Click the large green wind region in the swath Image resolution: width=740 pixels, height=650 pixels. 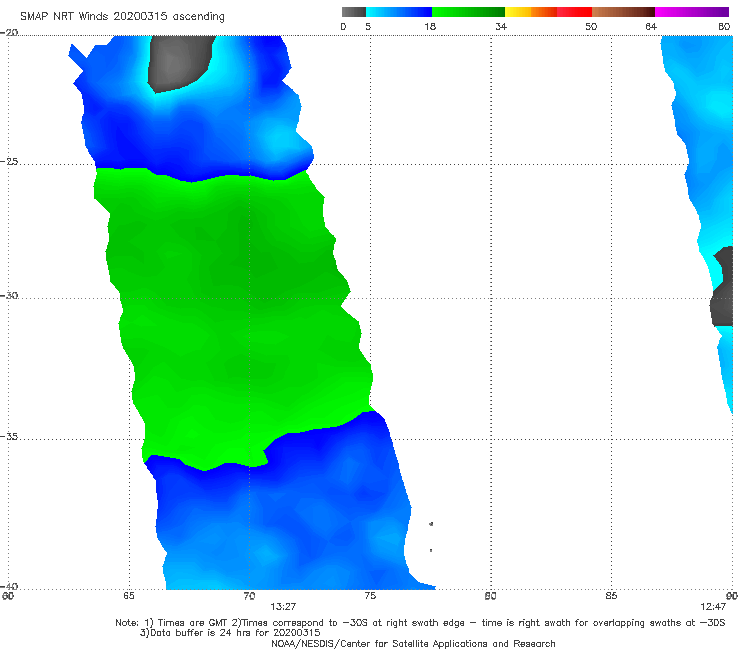(236, 316)
